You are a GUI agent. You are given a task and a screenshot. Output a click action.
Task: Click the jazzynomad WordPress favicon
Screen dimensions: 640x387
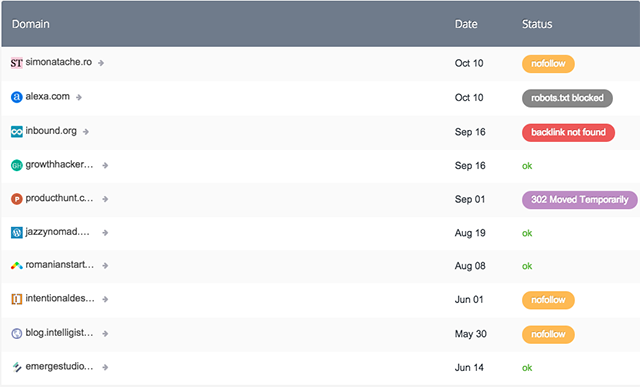pyautogui.click(x=16, y=233)
